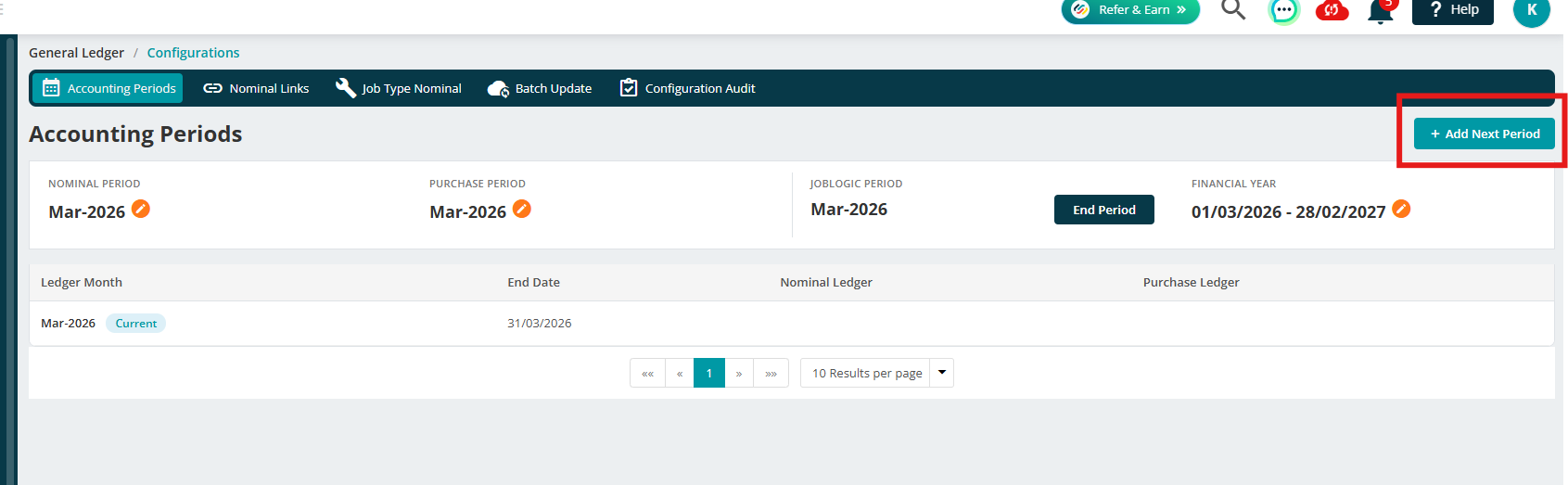The height and width of the screenshot is (485, 1568).
Task: Open the search magnifier icon
Action: coord(1232,10)
